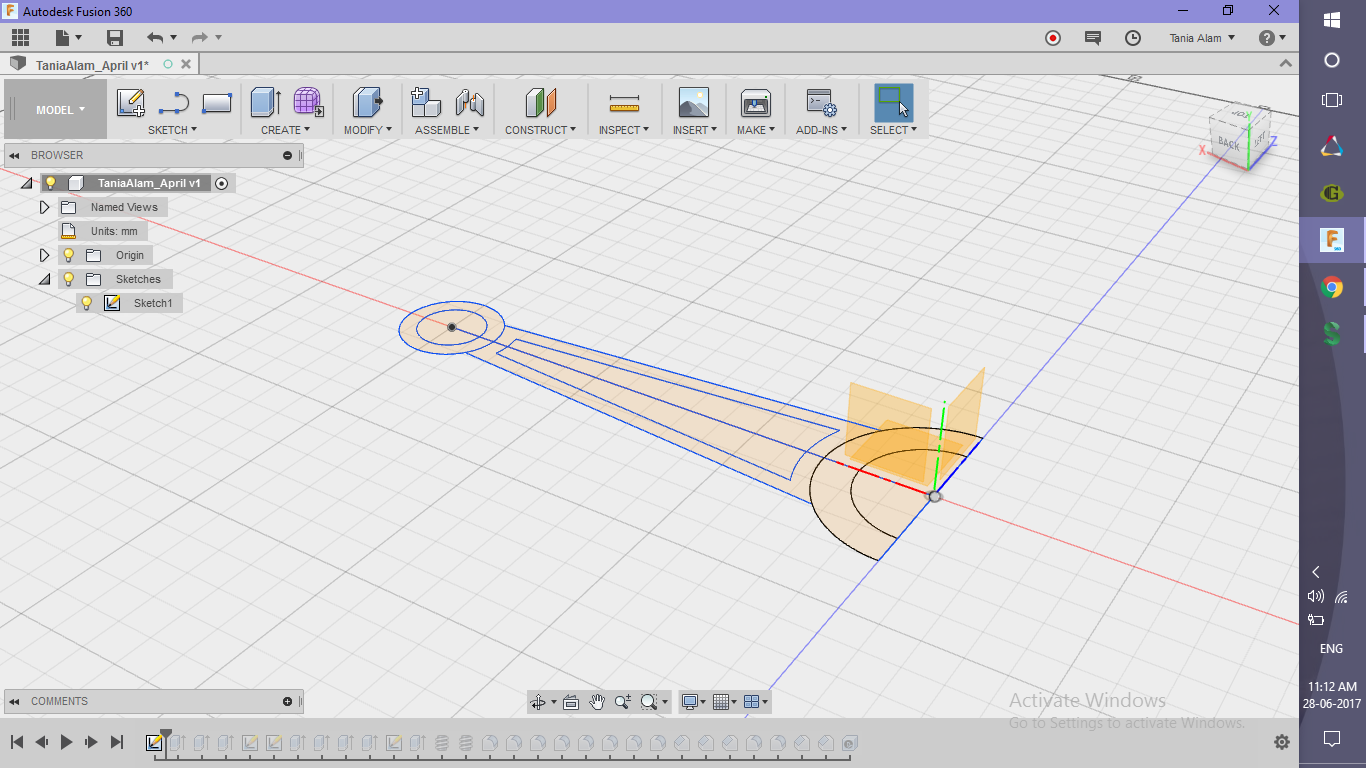
Task: Click the New Component assemble icon
Action: click(427, 102)
